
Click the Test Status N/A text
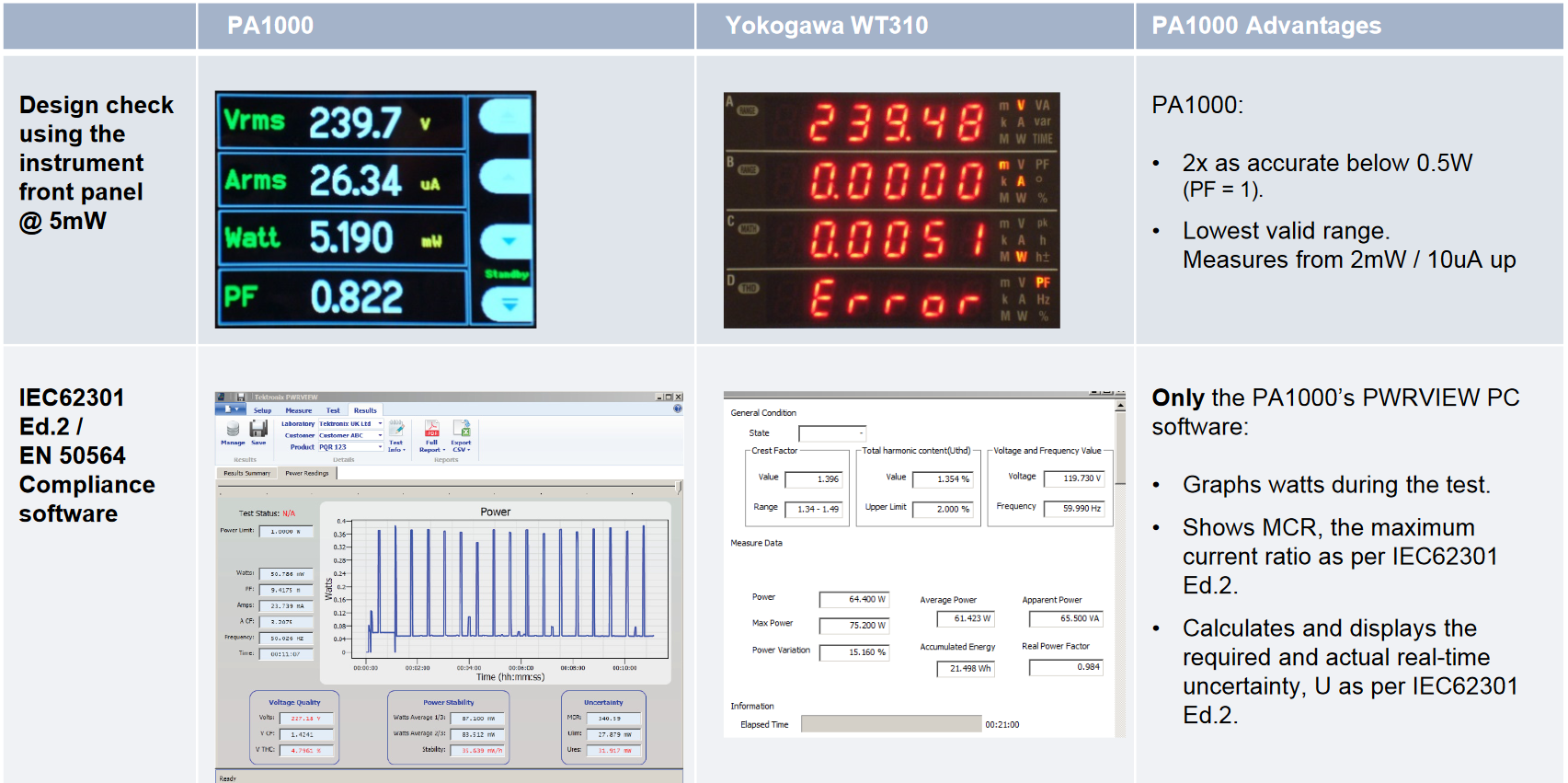click(268, 513)
